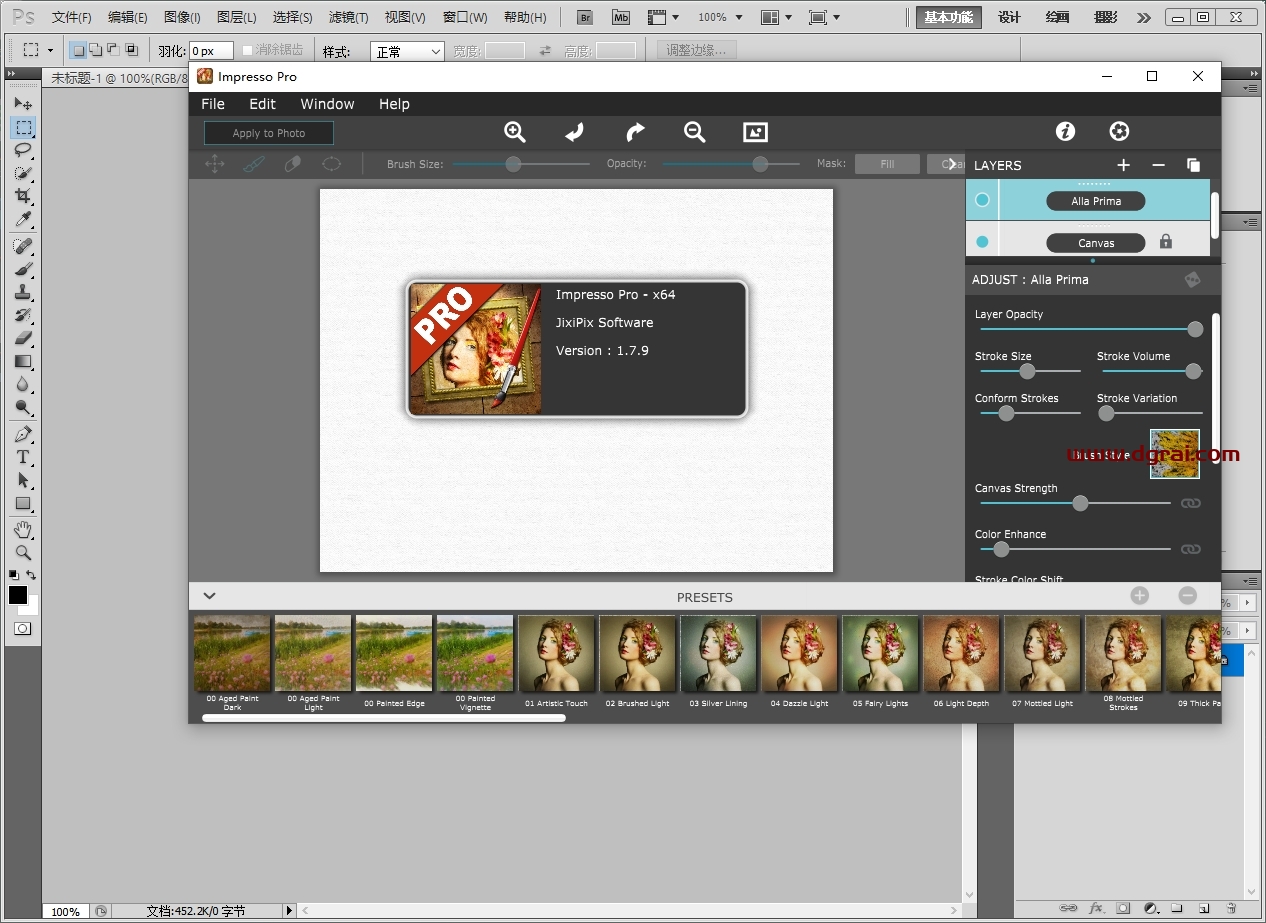Expand more workspaces double arrow
This screenshot has height=923, width=1266.
(1144, 17)
